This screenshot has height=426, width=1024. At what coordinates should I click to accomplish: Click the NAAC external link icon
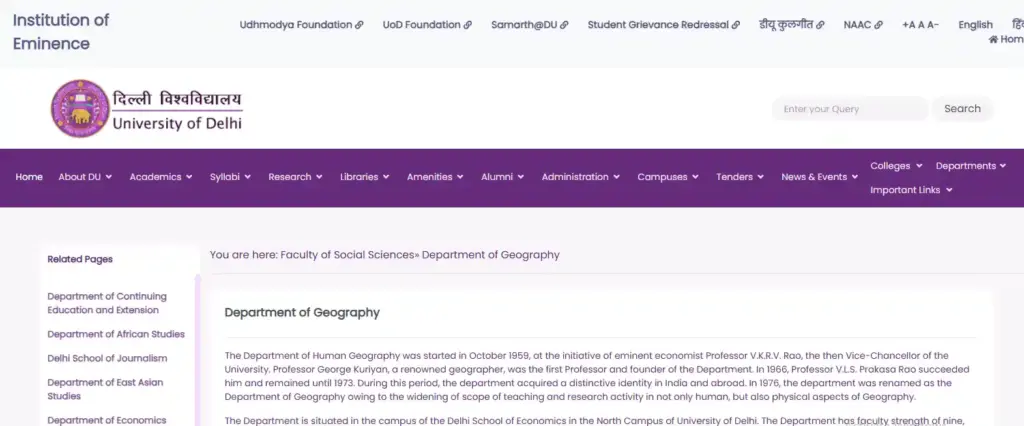pos(879,25)
